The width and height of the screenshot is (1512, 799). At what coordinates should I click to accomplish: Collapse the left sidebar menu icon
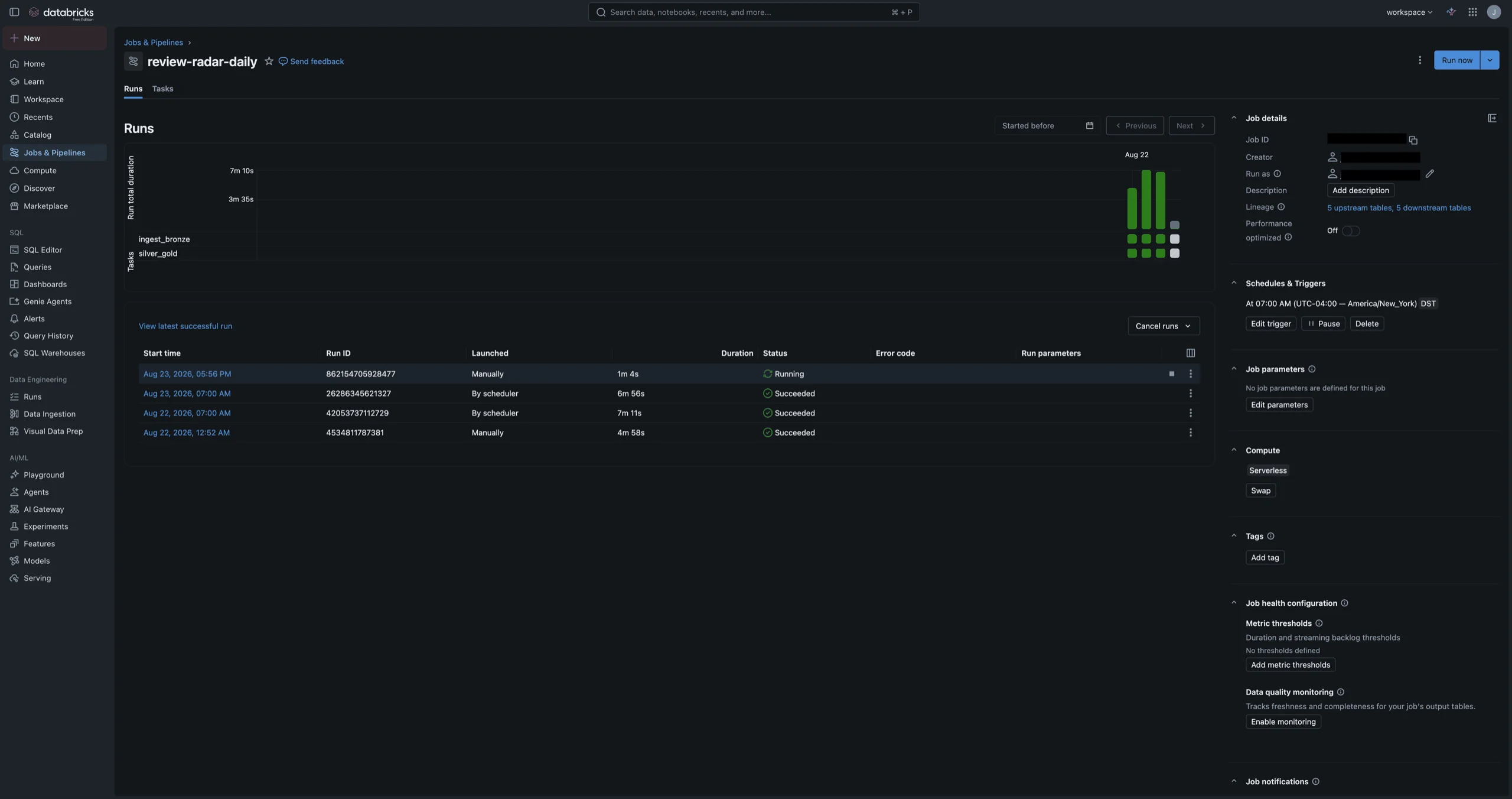(x=14, y=12)
